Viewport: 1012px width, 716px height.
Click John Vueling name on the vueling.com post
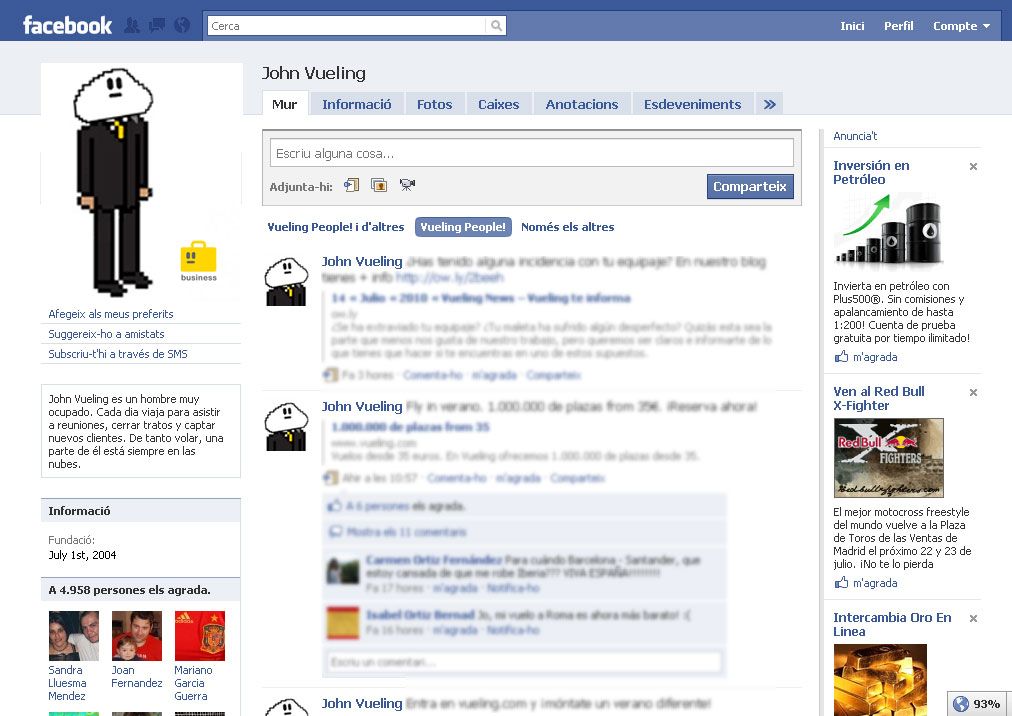pyautogui.click(x=362, y=704)
